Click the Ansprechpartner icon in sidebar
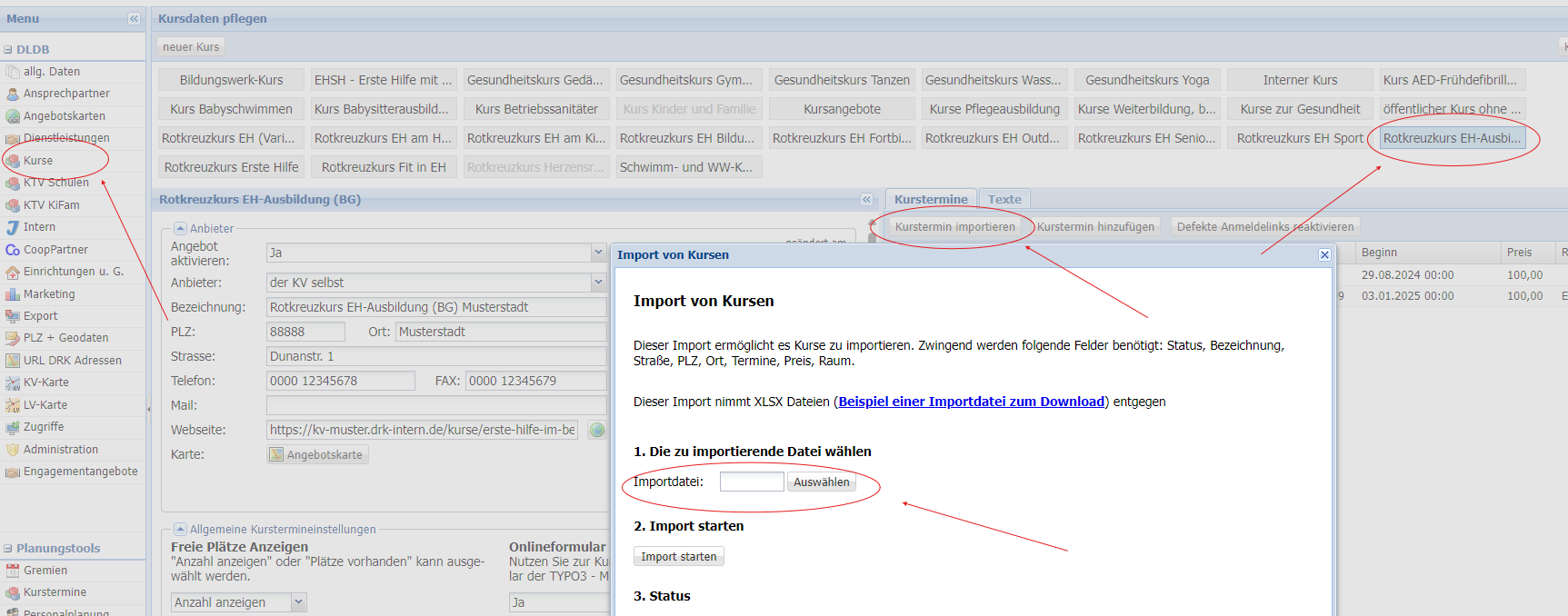Image resolution: width=1568 pixels, height=616 pixels. (x=12, y=94)
